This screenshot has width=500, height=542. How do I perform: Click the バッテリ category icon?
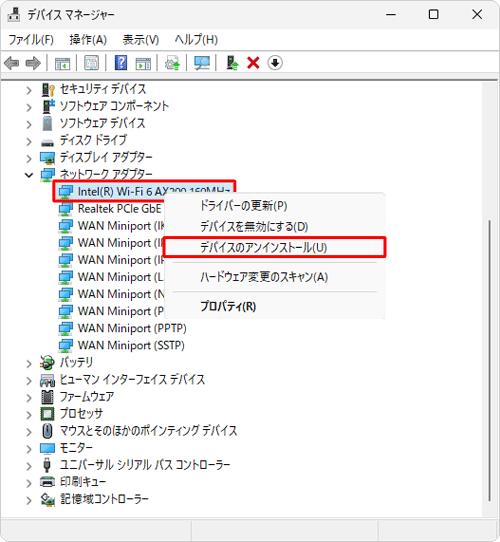pos(47,363)
